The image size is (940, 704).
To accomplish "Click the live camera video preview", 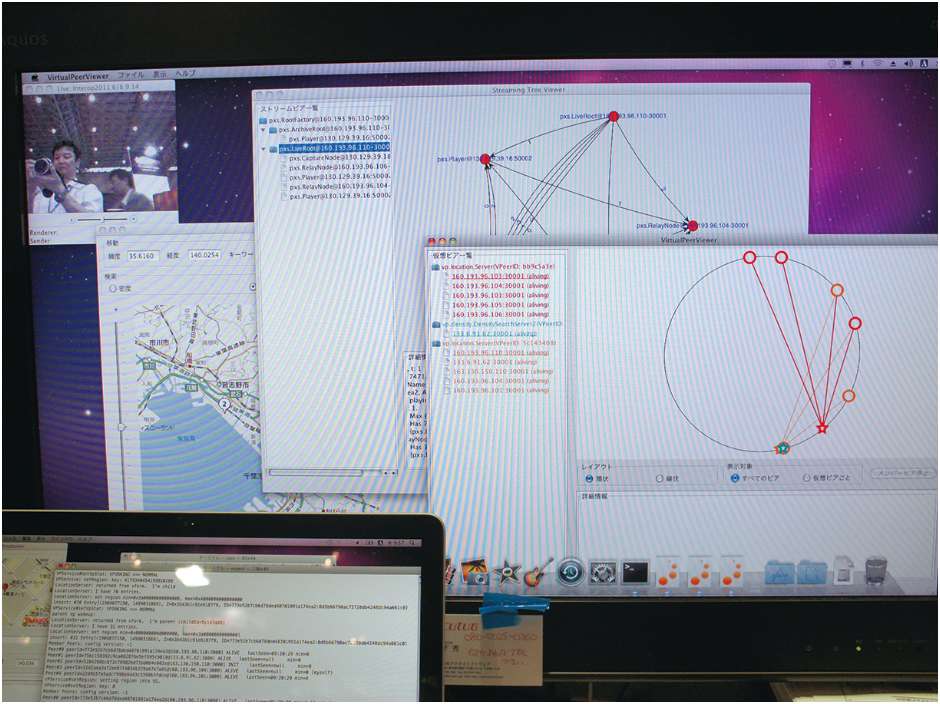I will tap(101, 151).
